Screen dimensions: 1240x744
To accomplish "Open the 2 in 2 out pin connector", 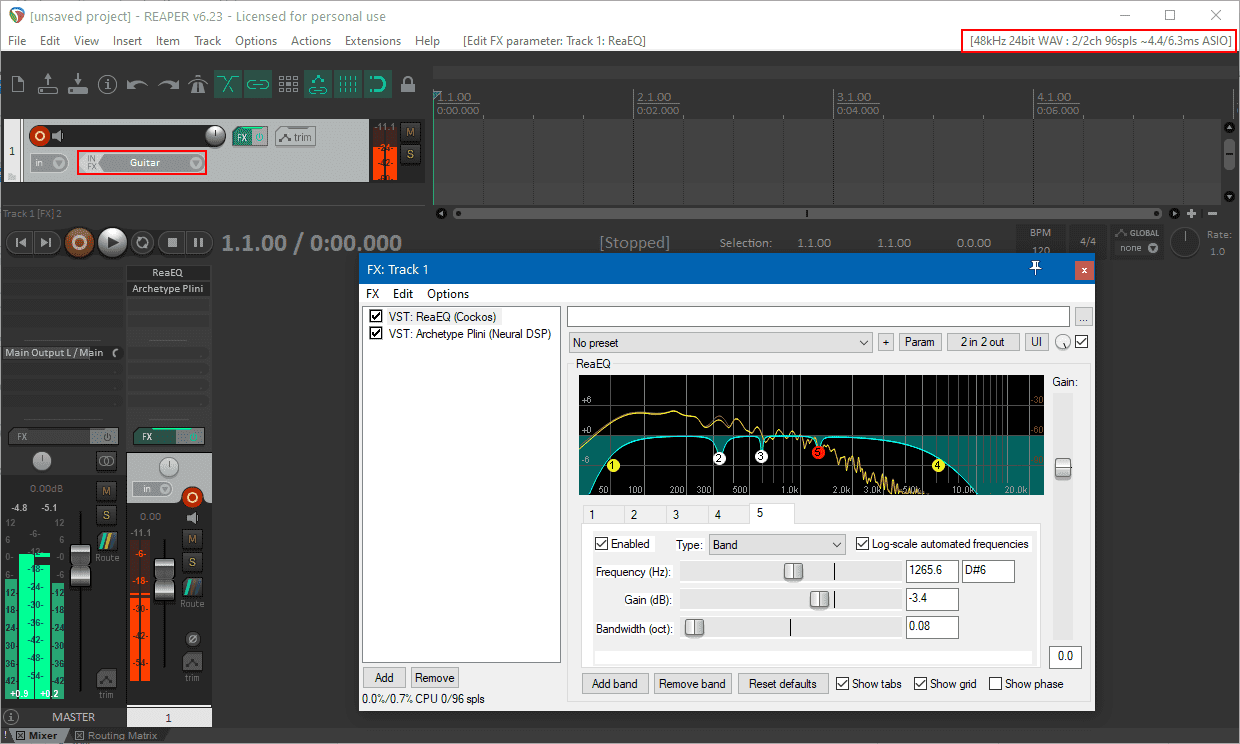I will point(982,342).
